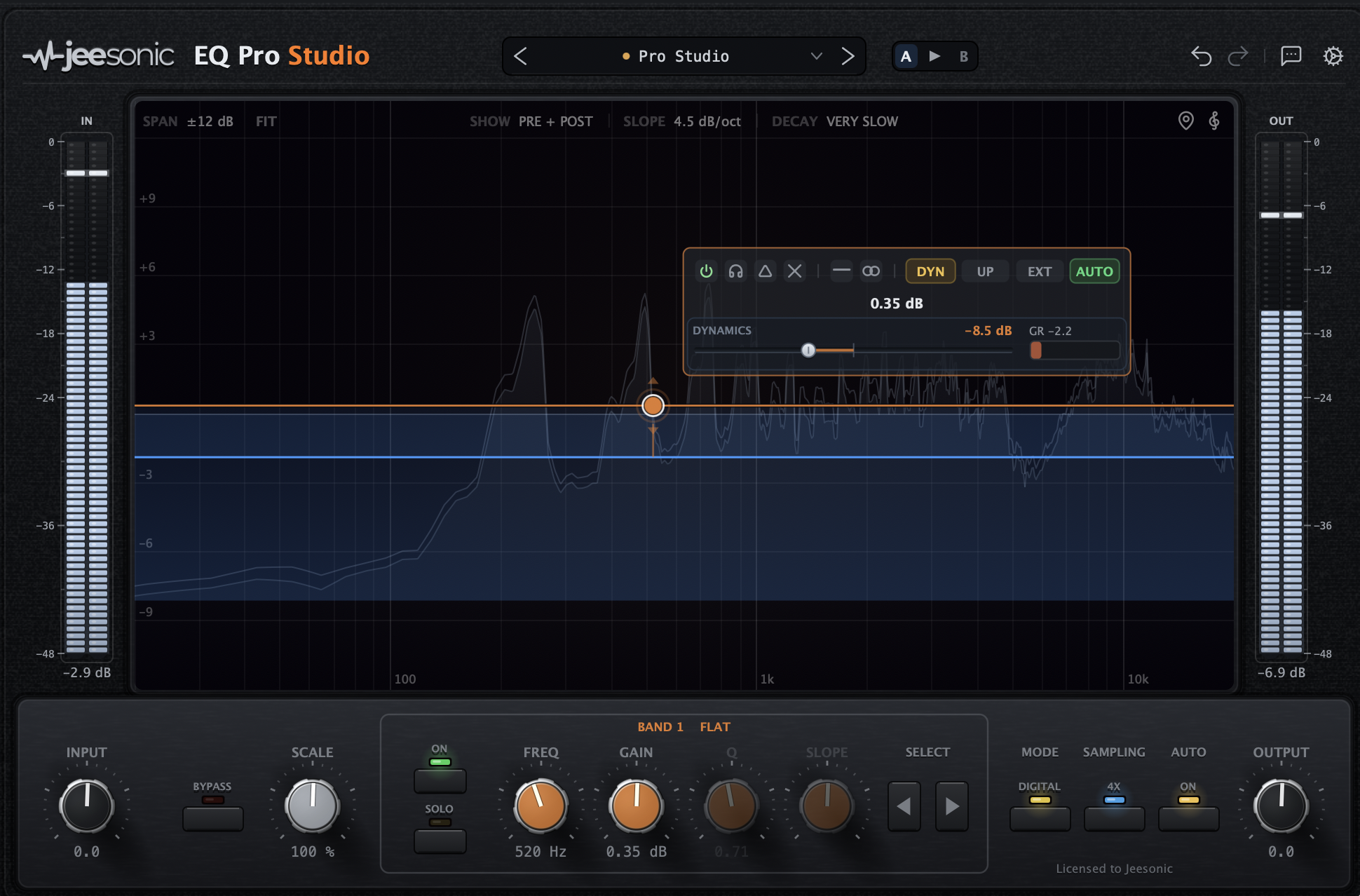Open the SPAN ±12 dB setting
The width and height of the screenshot is (1360, 896).
click(x=188, y=121)
